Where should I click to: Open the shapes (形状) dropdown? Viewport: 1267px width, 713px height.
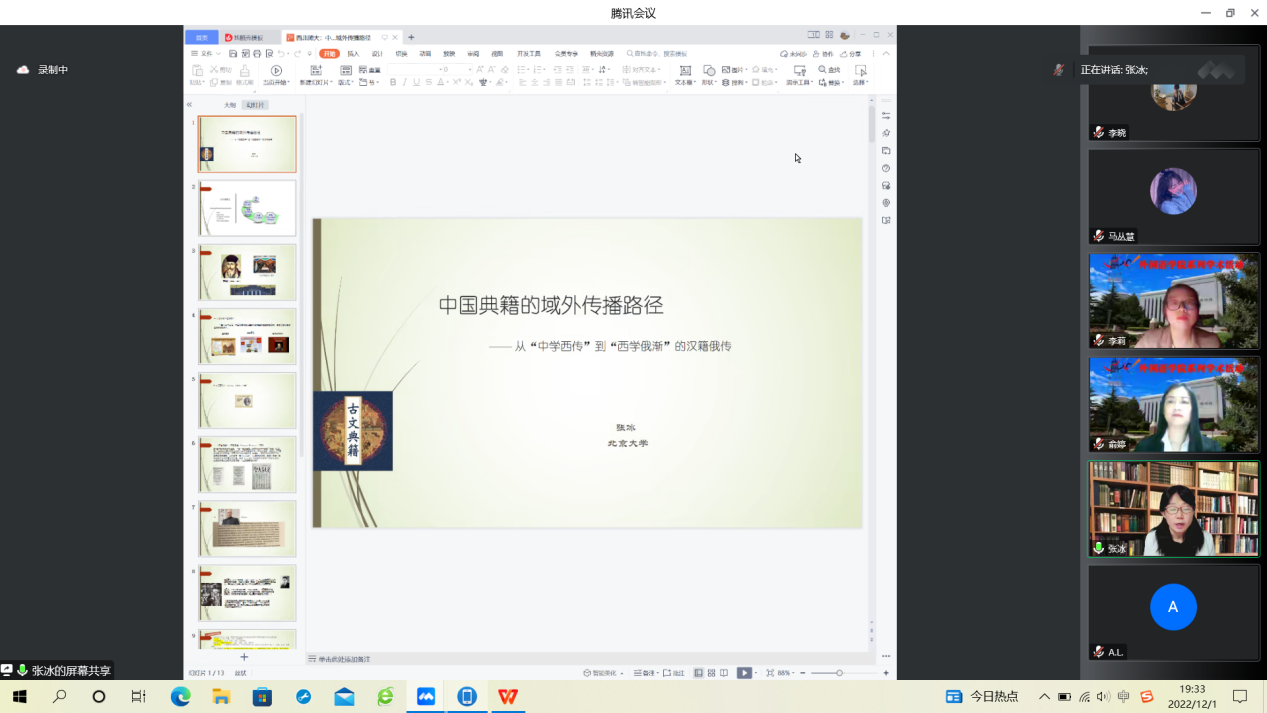[708, 83]
